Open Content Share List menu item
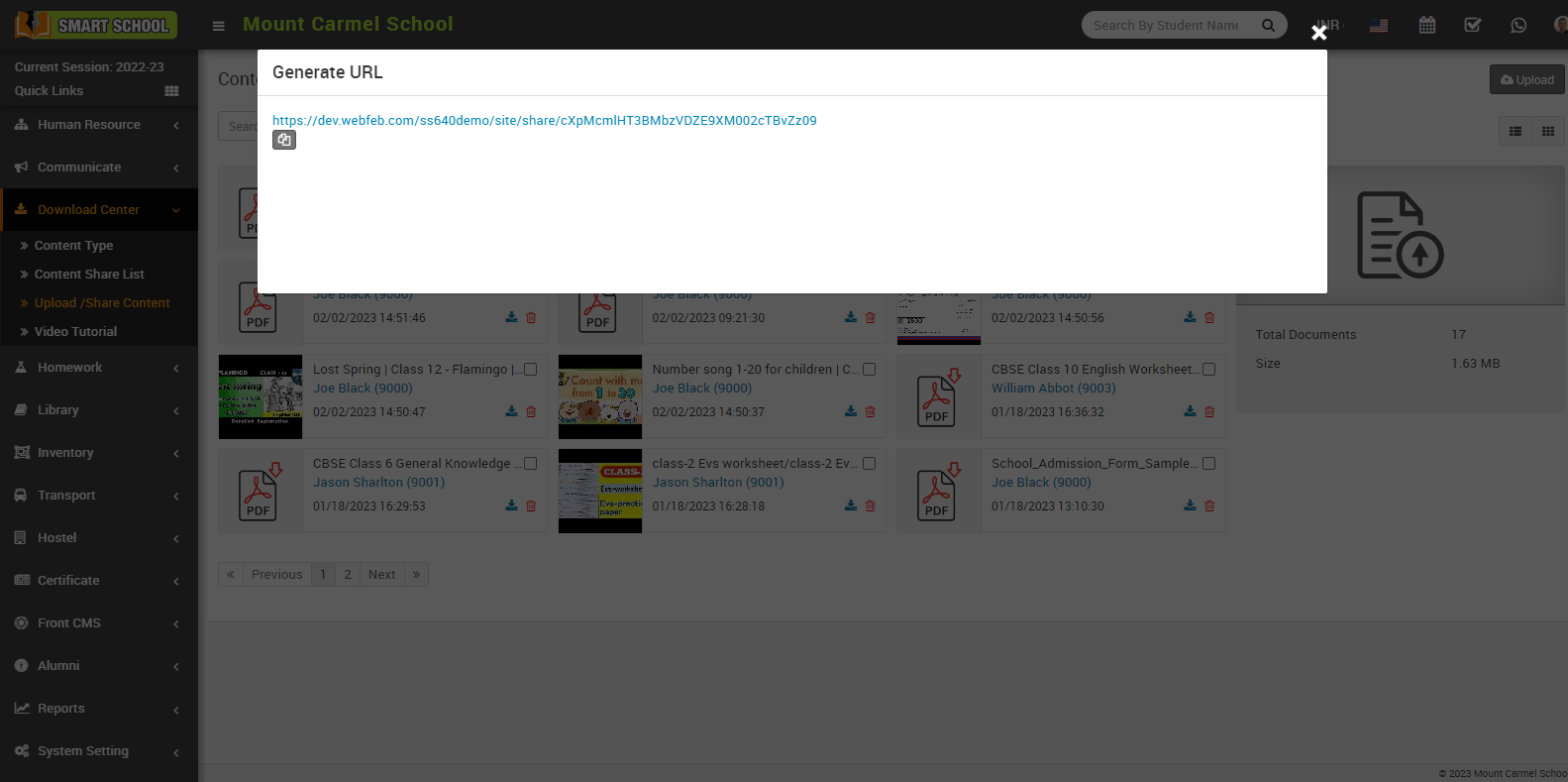Image resolution: width=1568 pixels, height=782 pixels. pyautogui.click(x=89, y=275)
